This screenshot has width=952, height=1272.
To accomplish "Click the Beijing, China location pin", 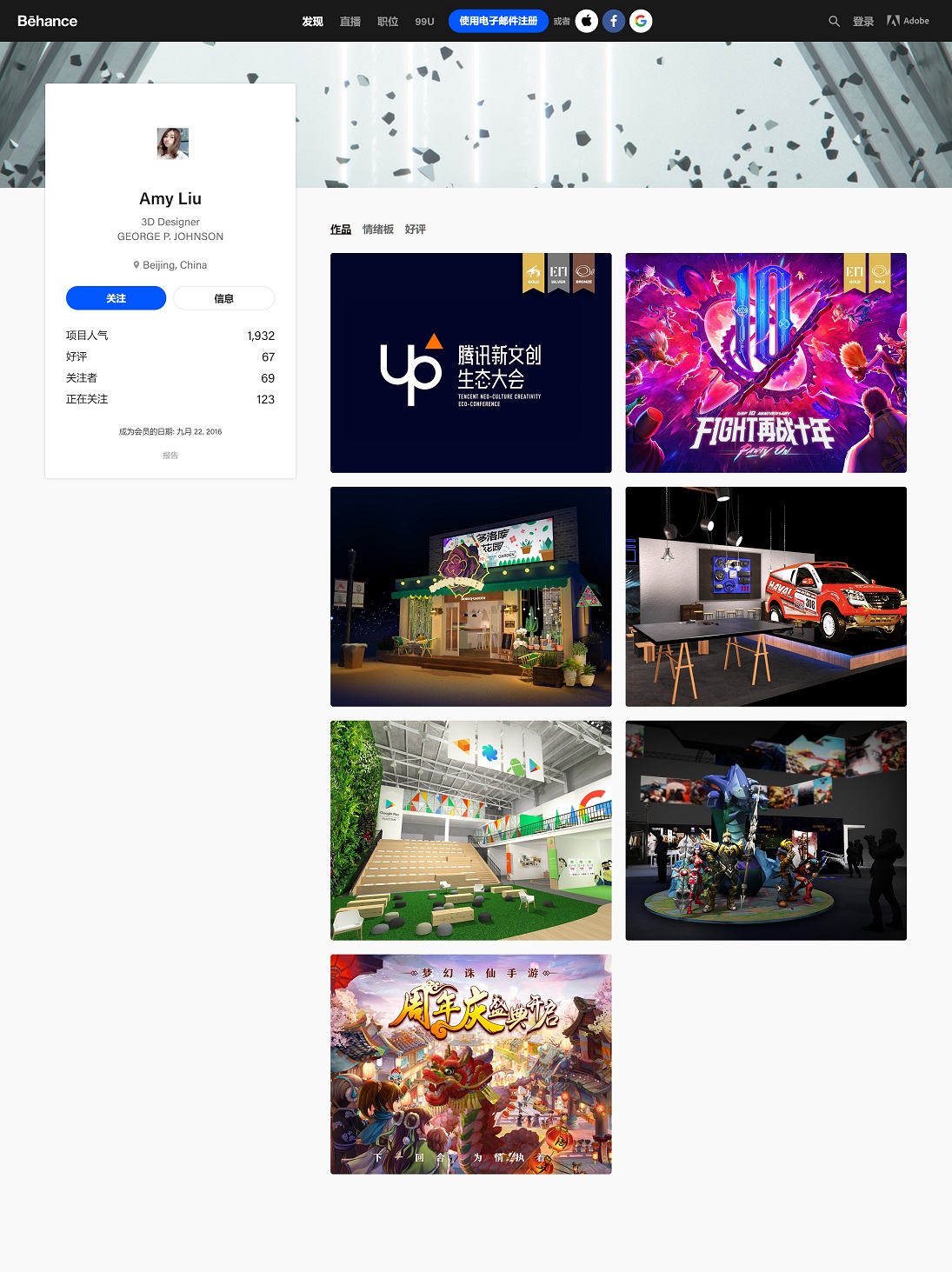I will coord(136,265).
